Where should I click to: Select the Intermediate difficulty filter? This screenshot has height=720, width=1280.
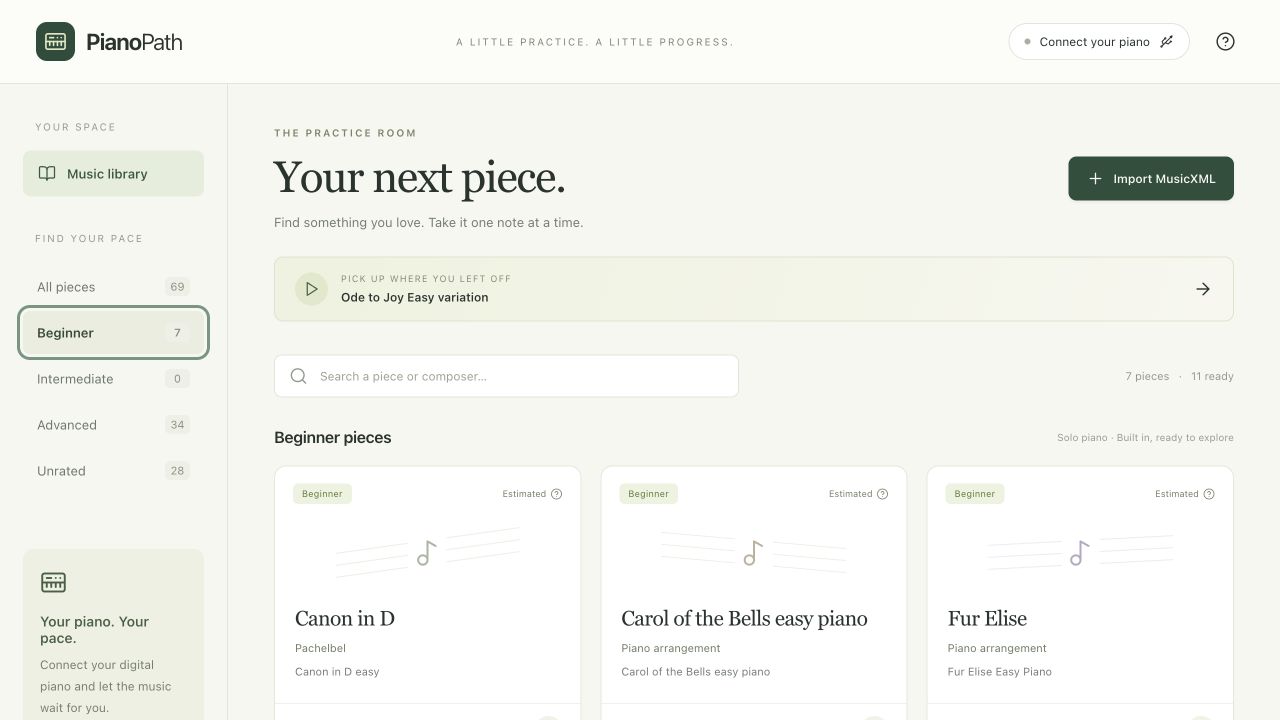(113, 379)
